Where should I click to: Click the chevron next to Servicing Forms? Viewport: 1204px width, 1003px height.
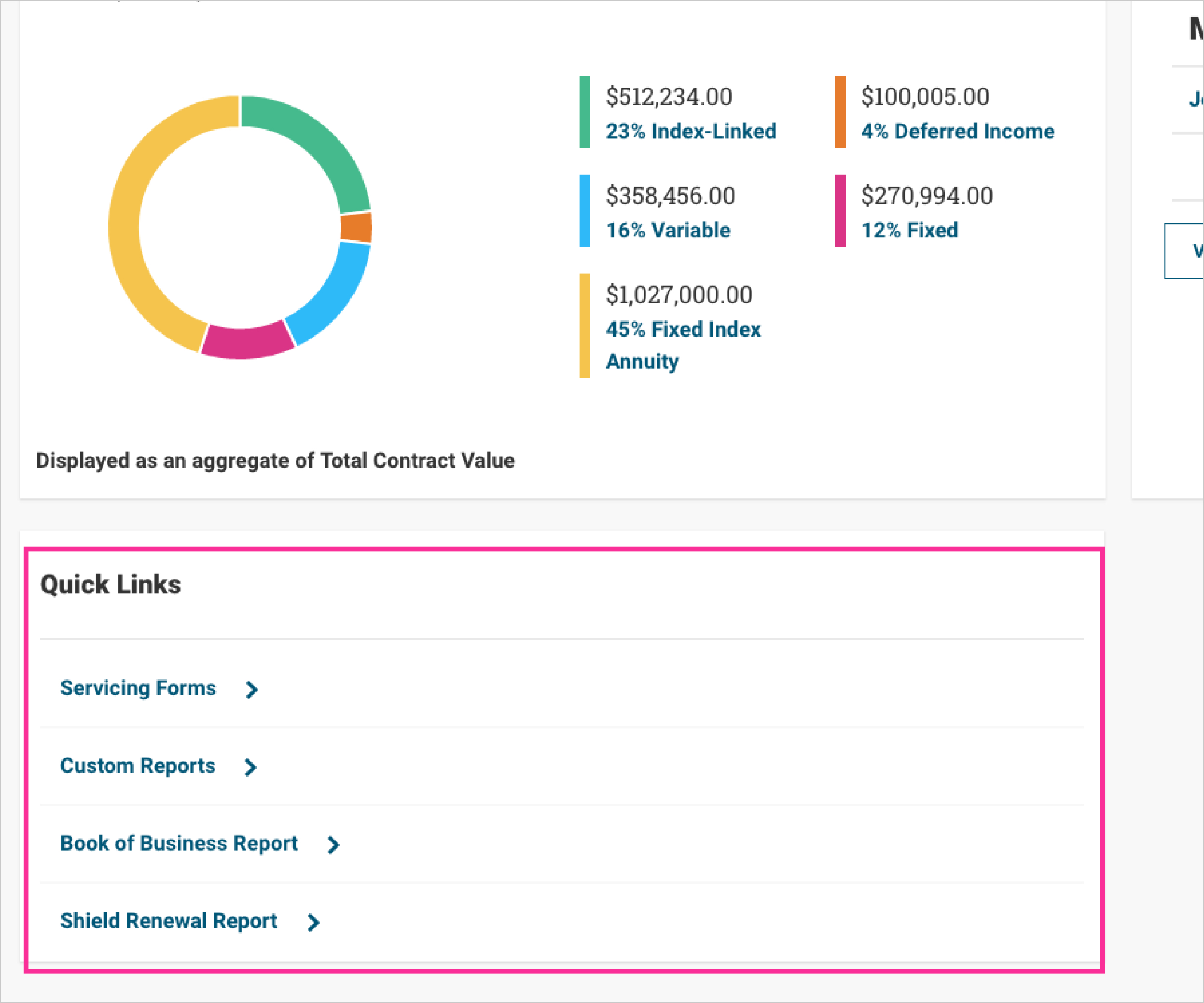pyautogui.click(x=252, y=689)
